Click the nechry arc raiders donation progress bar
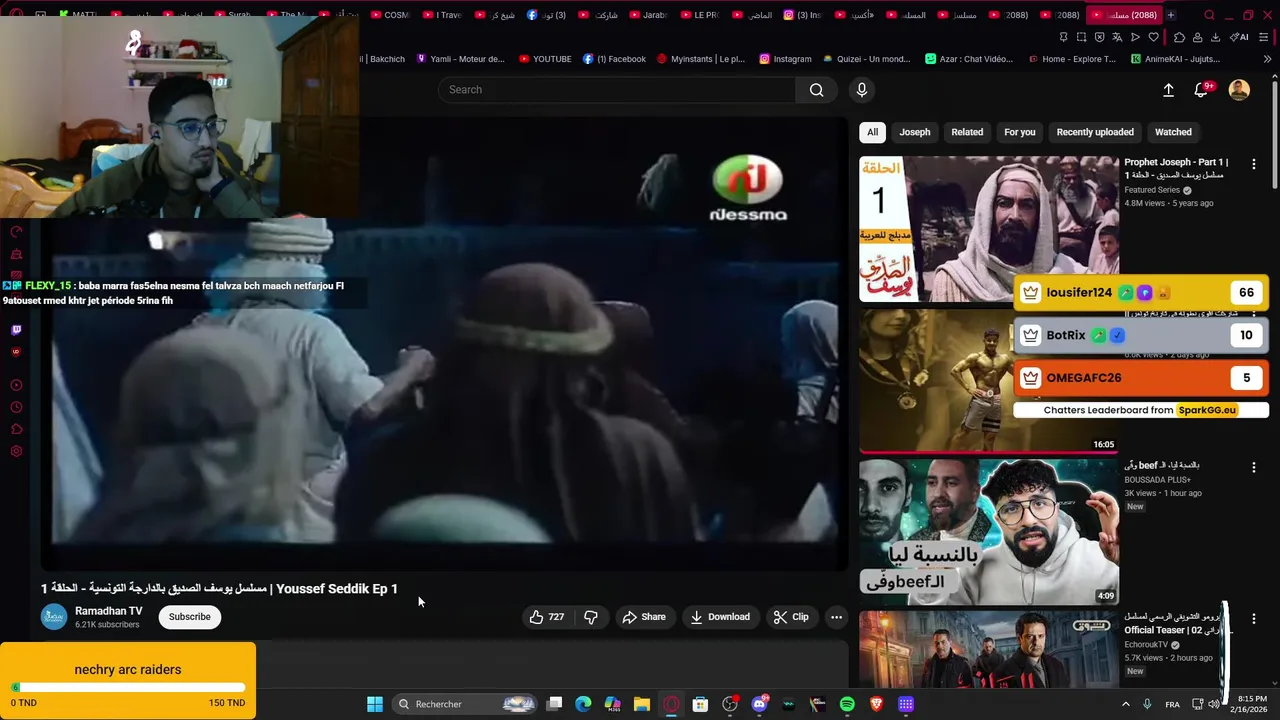Screen dimensions: 1280x720 pyautogui.click(x=128, y=687)
